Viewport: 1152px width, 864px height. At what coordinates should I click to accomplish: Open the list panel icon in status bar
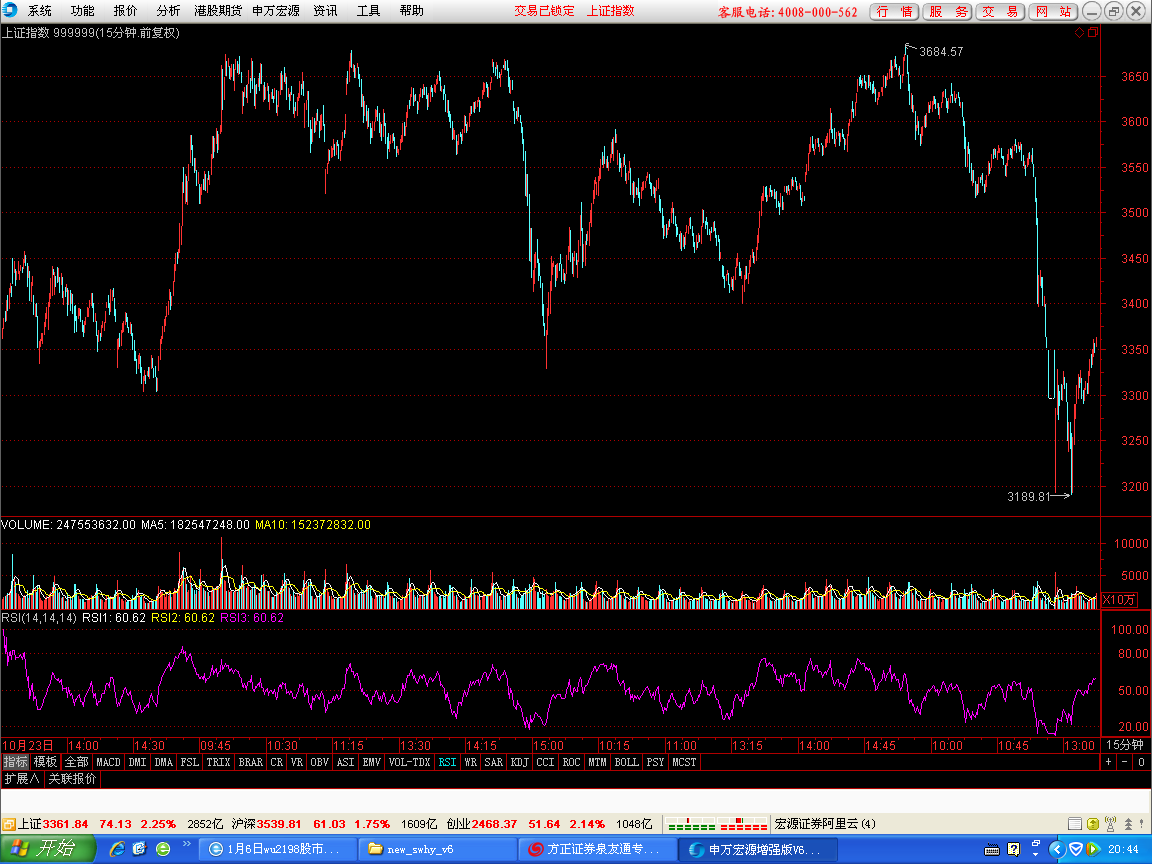[1075, 824]
